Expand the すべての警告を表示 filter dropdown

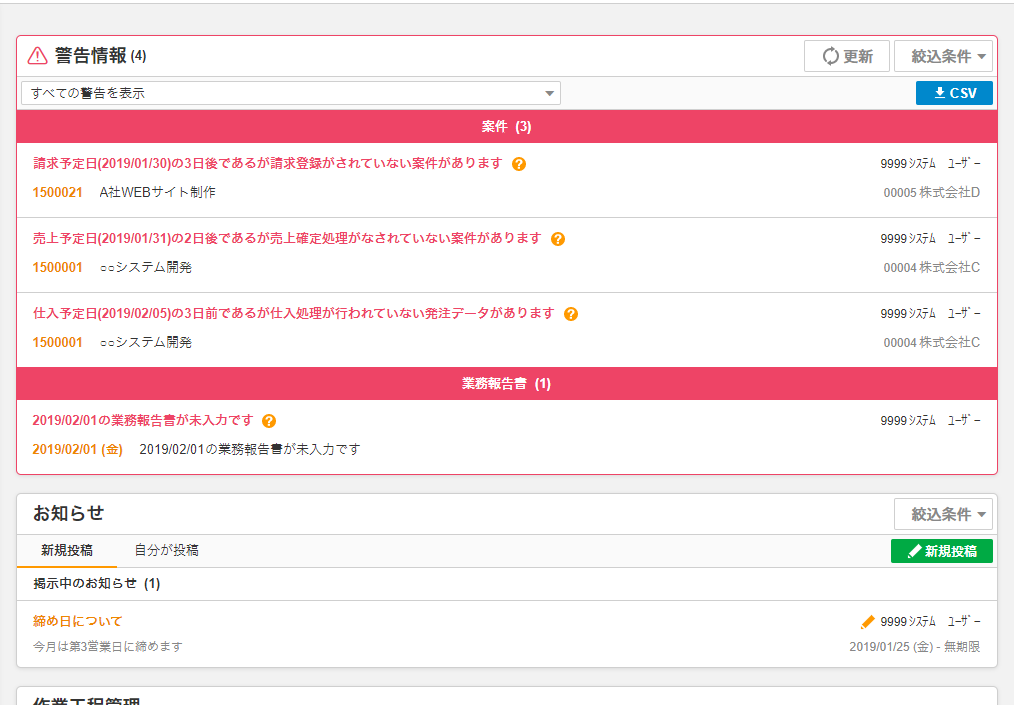[x=291, y=93]
